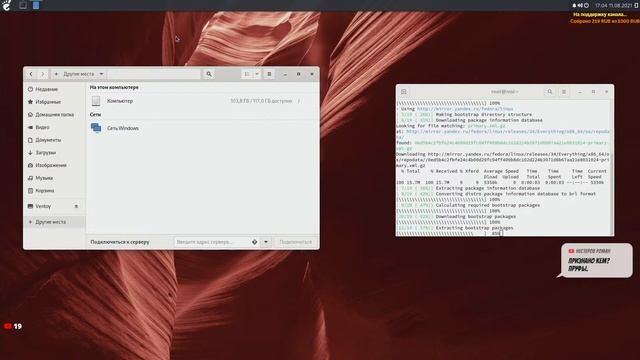Open 'Документы' folder in the sidebar
The height and width of the screenshot is (360, 640).
point(54,140)
